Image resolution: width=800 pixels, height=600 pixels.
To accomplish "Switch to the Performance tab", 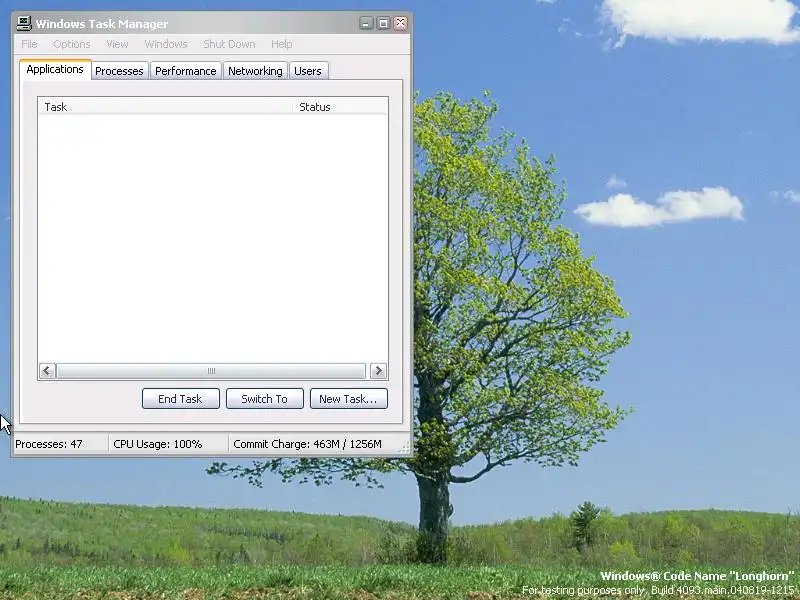I will pyautogui.click(x=186, y=71).
